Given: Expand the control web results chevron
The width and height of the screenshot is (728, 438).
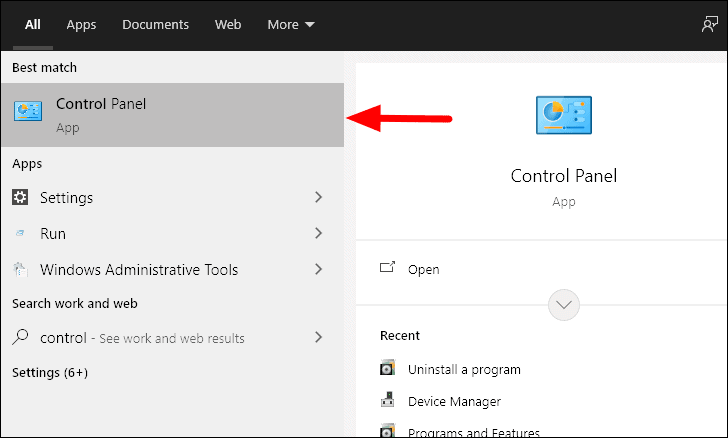Looking at the screenshot, I should click(318, 337).
